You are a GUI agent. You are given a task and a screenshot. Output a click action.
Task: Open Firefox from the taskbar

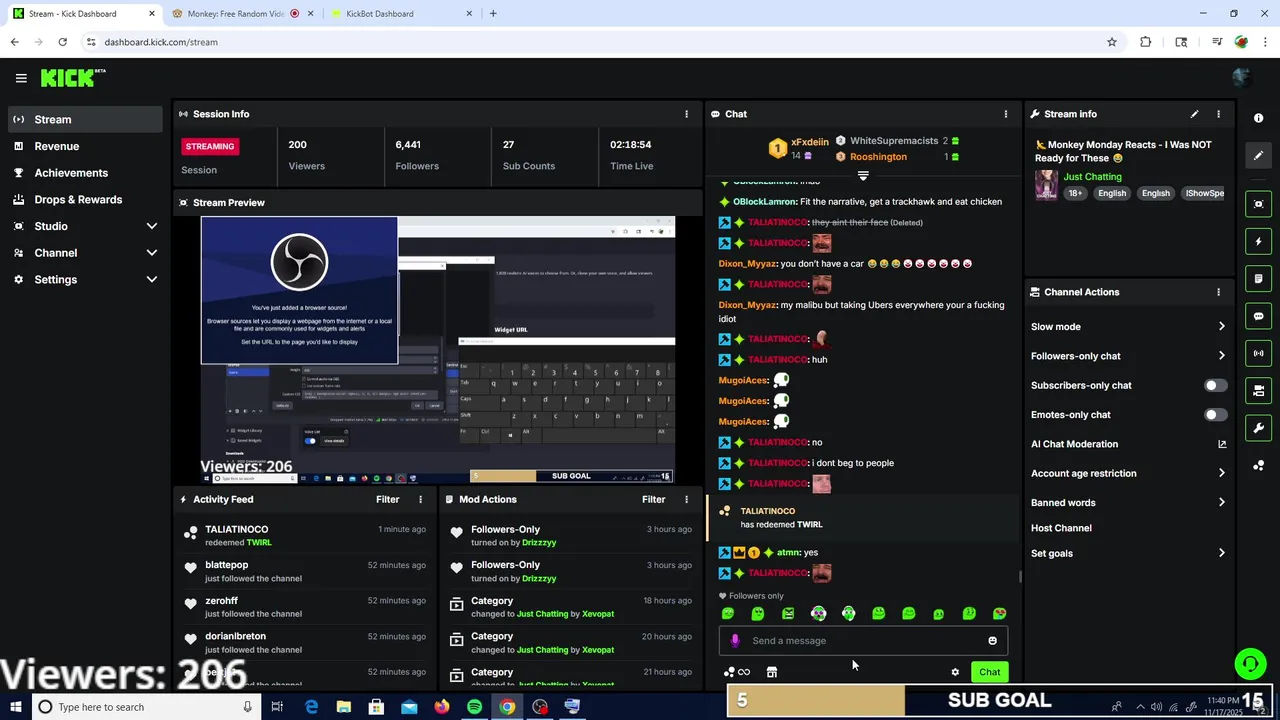tap(441, 707)
